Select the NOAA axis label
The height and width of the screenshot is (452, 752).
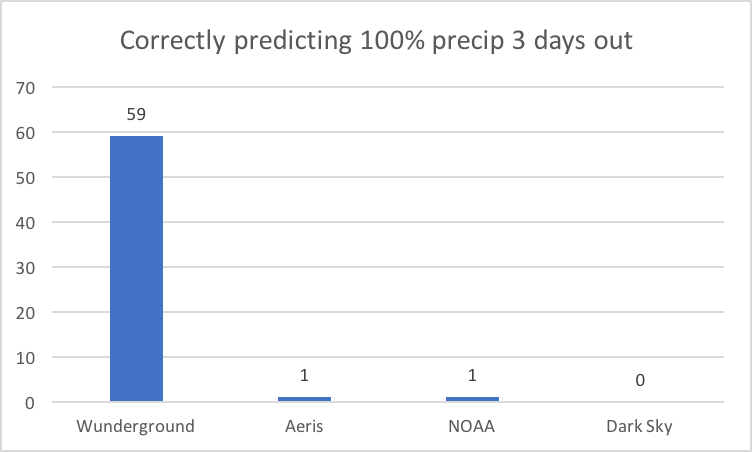click(471, 426)
